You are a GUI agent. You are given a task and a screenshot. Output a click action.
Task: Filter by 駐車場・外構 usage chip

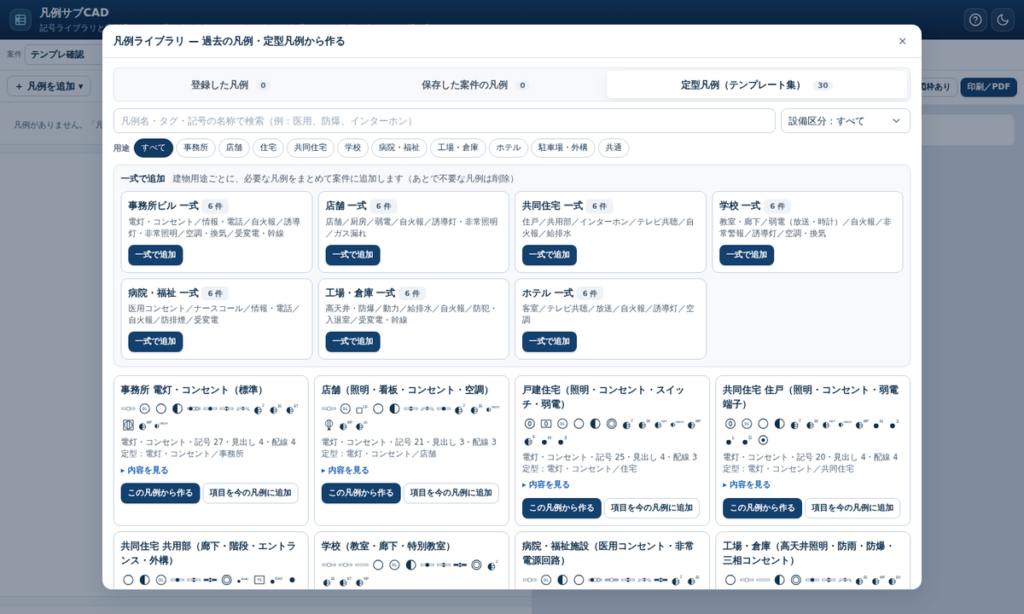pos(562,148)
